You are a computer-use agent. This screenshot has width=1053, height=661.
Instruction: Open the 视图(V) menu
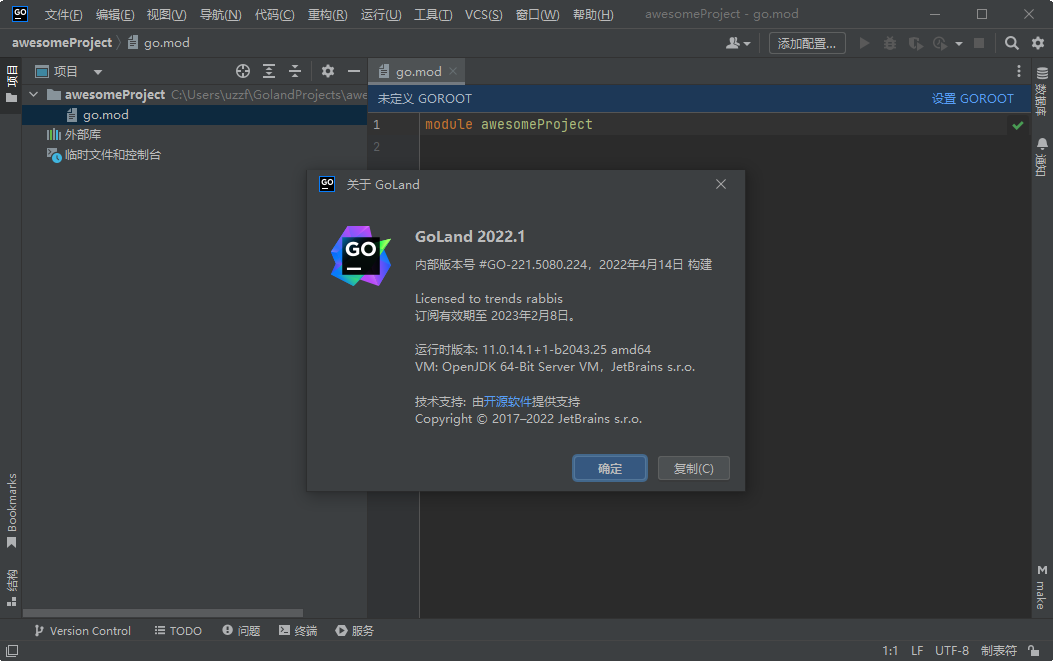coord(167,14)
